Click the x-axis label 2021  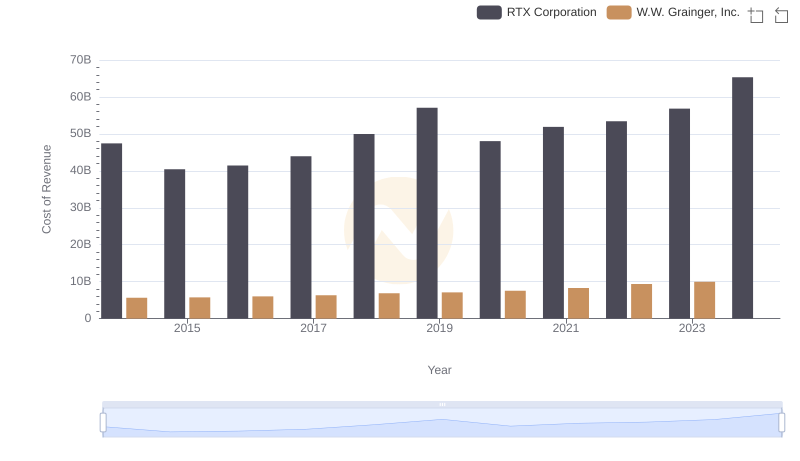click(566, 328)
